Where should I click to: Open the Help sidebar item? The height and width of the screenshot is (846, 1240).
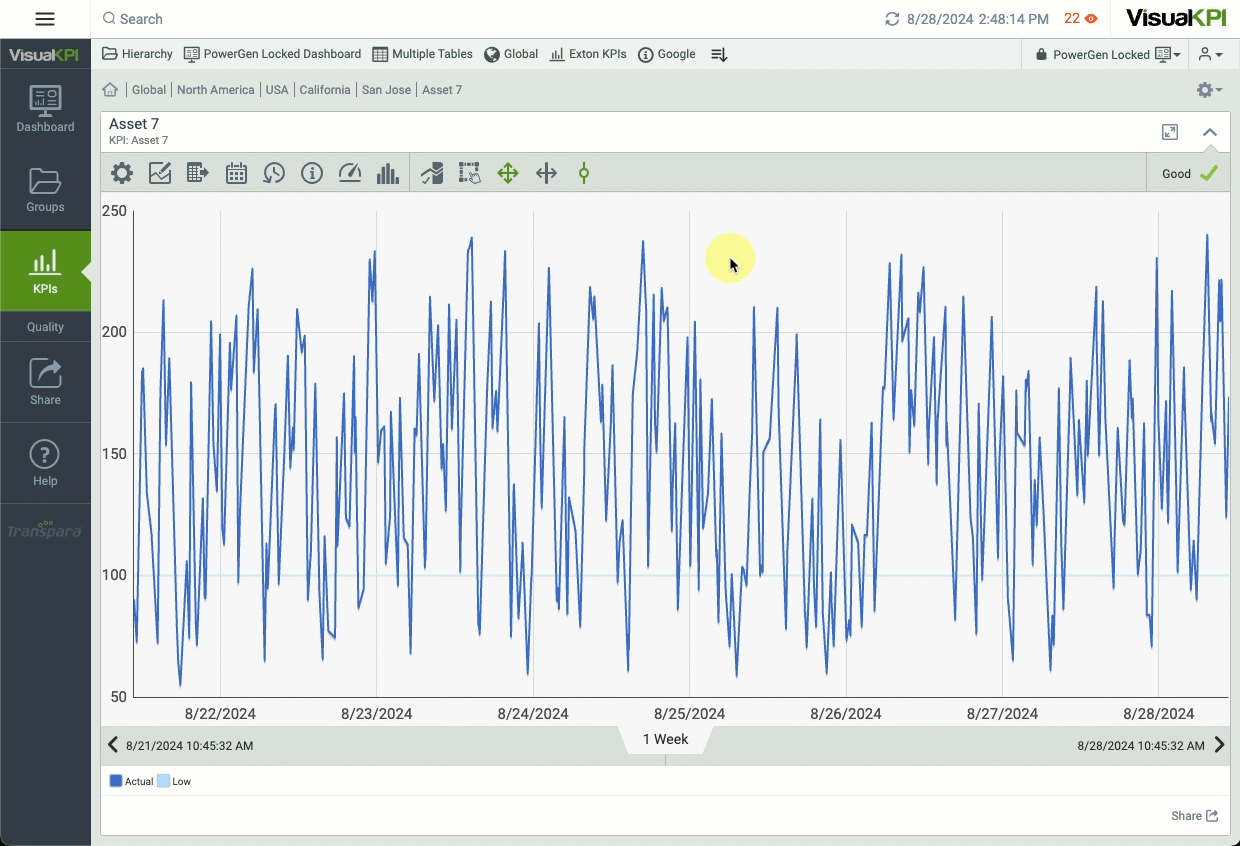point(45,463)
